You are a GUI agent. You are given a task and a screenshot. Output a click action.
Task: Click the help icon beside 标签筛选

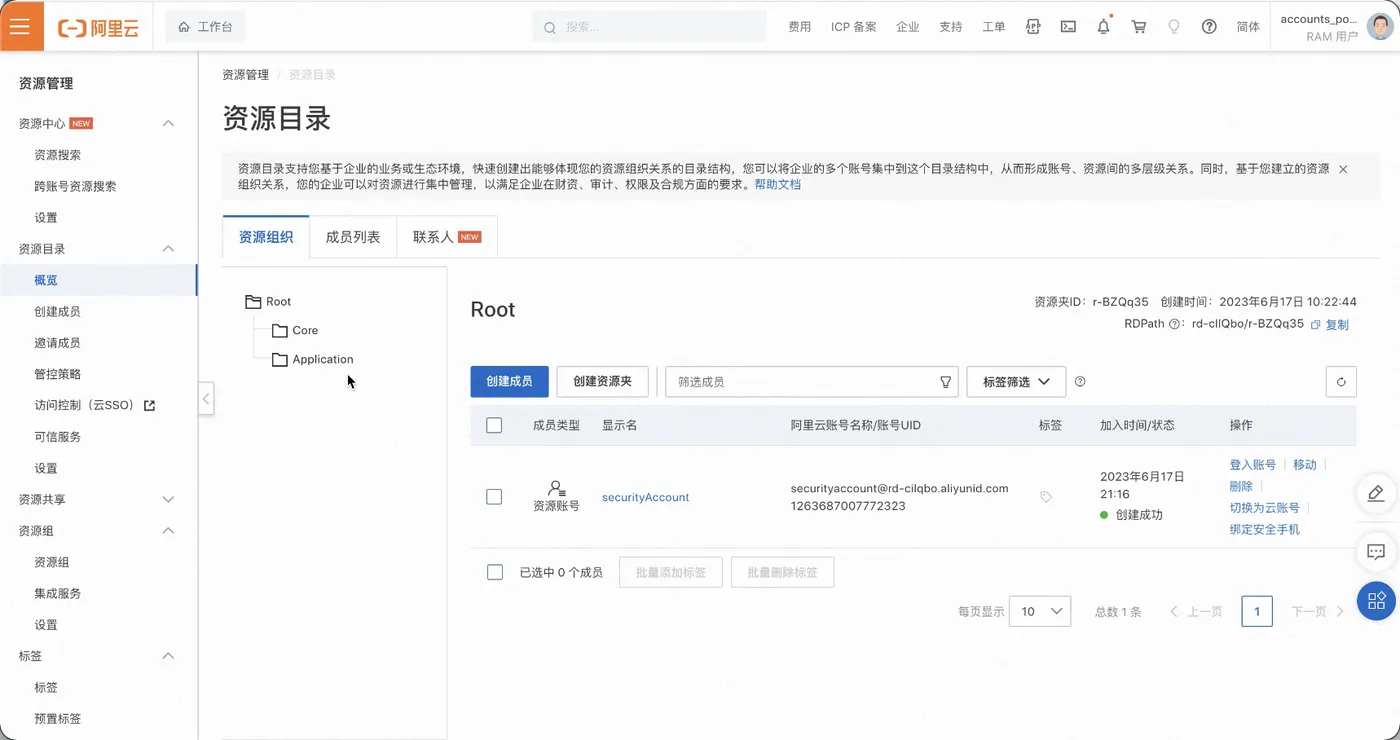(x=1080, y=382)
